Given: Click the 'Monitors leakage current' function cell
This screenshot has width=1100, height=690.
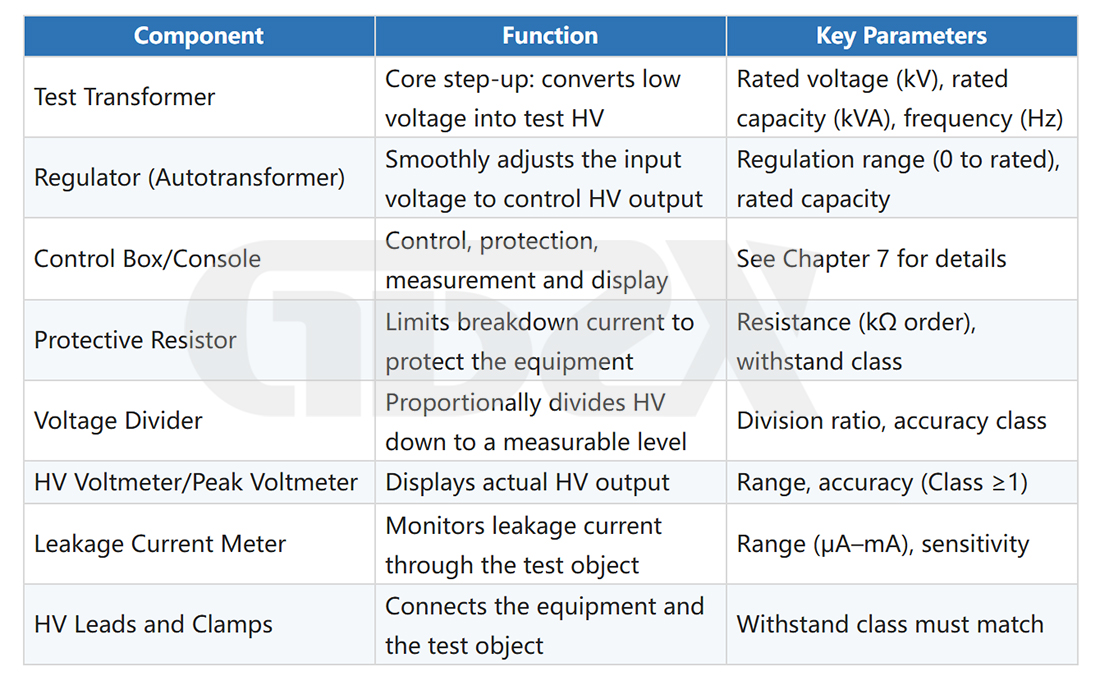Looking at the screenshot, I should click(x=551, y=544).
